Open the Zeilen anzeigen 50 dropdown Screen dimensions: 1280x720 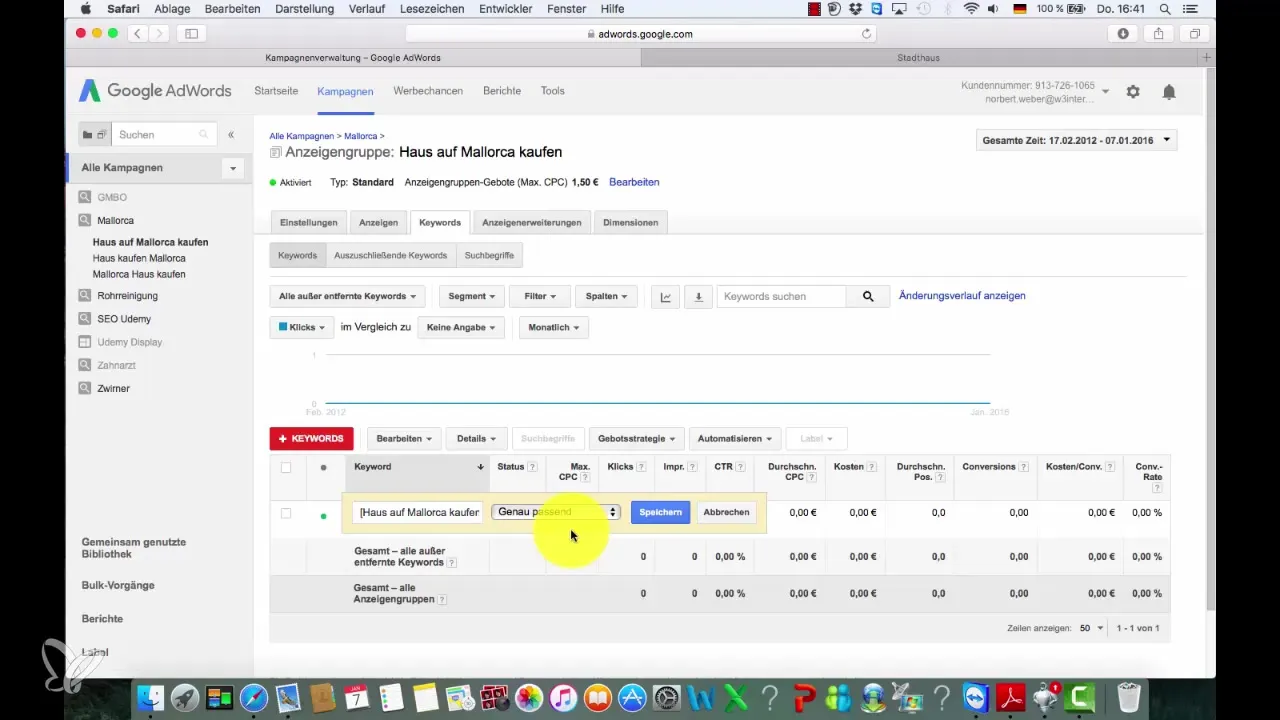[x=1091, y=628]
